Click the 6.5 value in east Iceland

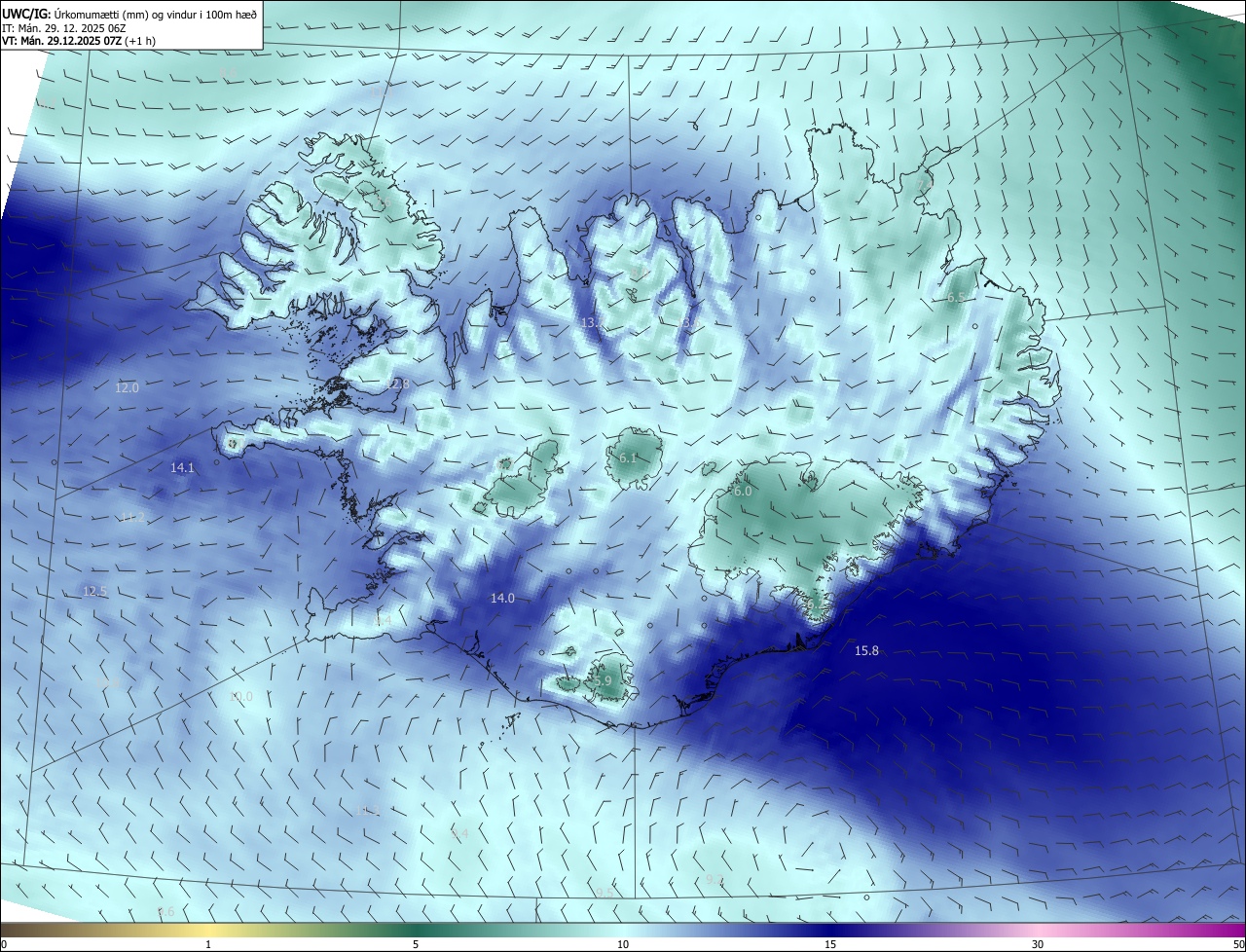click(956, 297)
